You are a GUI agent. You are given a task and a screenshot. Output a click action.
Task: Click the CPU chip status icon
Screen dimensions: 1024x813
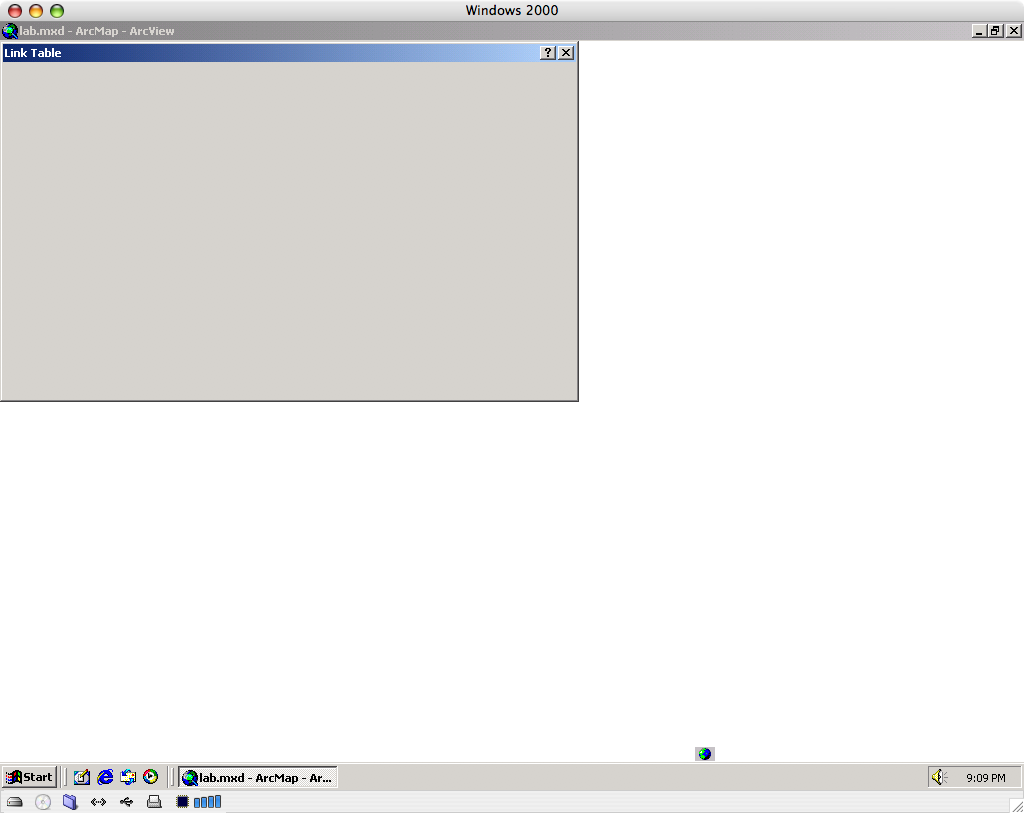click(182, 802)
